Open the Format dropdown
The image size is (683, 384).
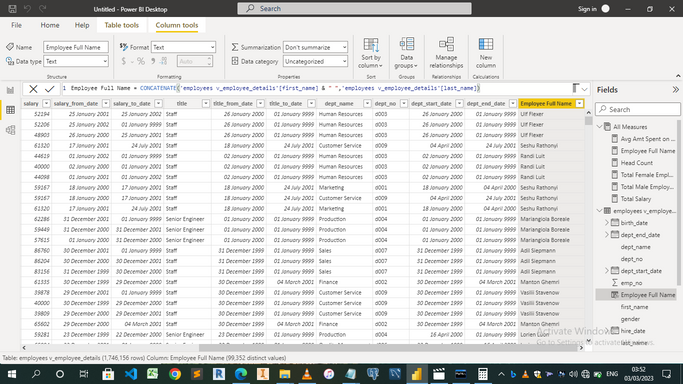(x=183, y=47)
